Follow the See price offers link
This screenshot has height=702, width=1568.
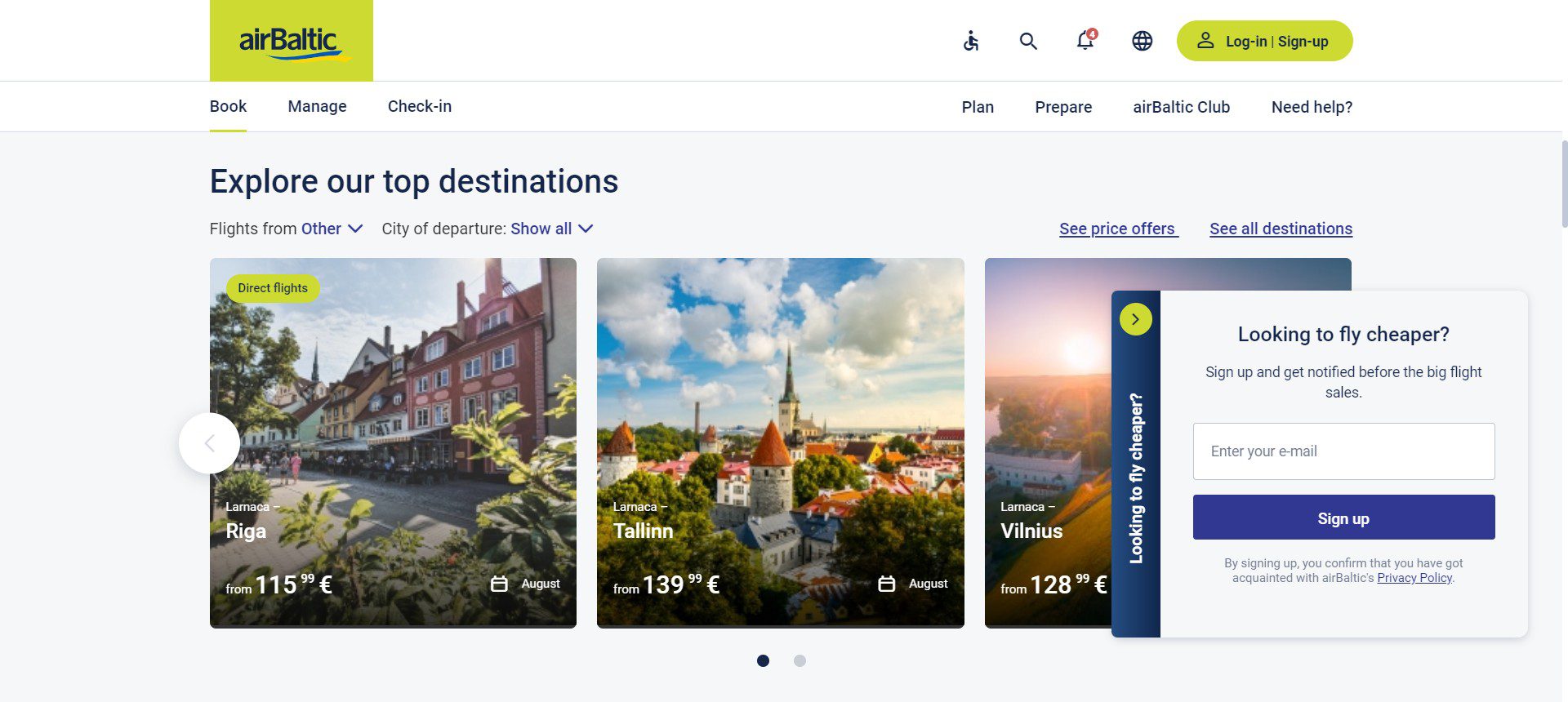pos(1118,229)
